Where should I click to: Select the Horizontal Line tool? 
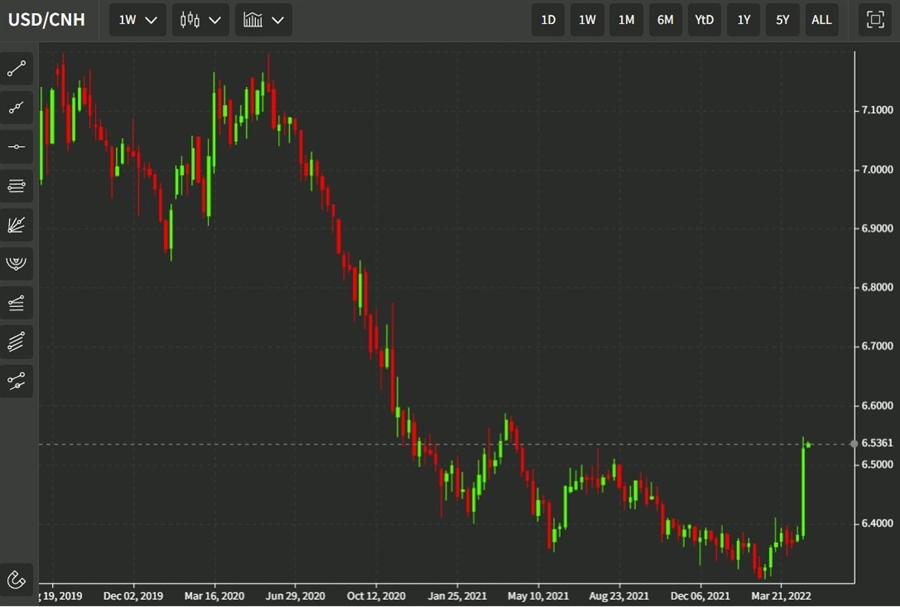(17, 146)
